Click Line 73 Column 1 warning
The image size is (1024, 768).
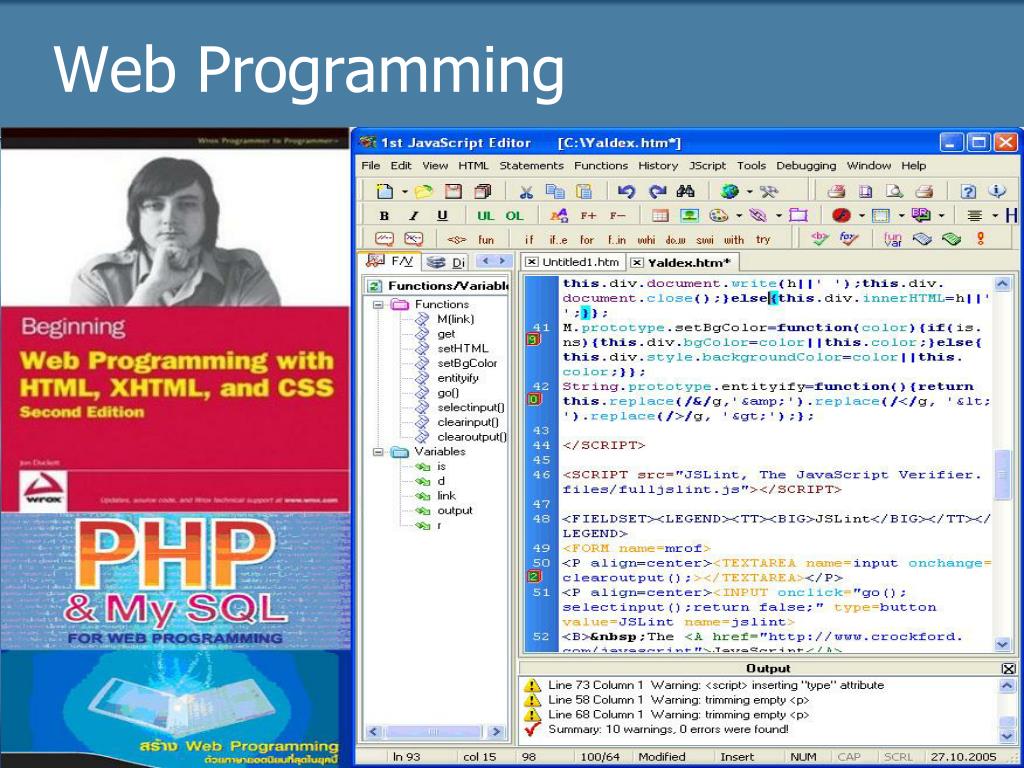[x=716, y=685]
